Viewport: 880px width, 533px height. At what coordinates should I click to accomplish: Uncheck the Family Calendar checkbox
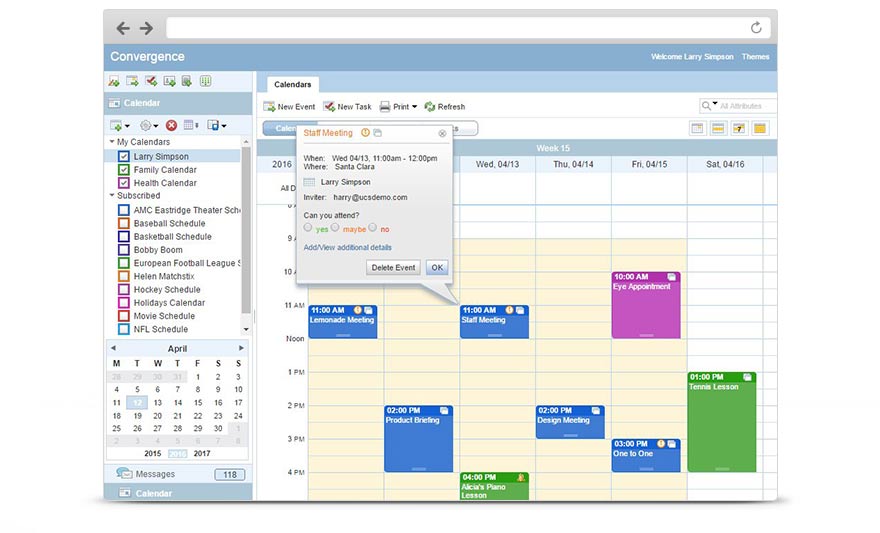(x=124, y=169)
